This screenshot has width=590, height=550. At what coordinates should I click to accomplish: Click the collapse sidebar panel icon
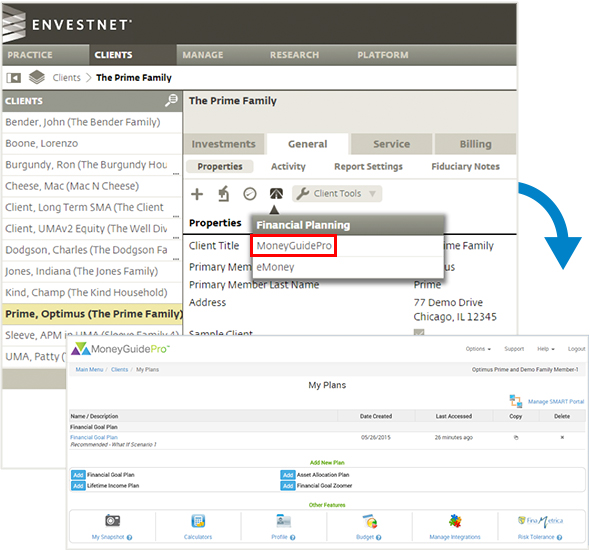tap(14, 78)
